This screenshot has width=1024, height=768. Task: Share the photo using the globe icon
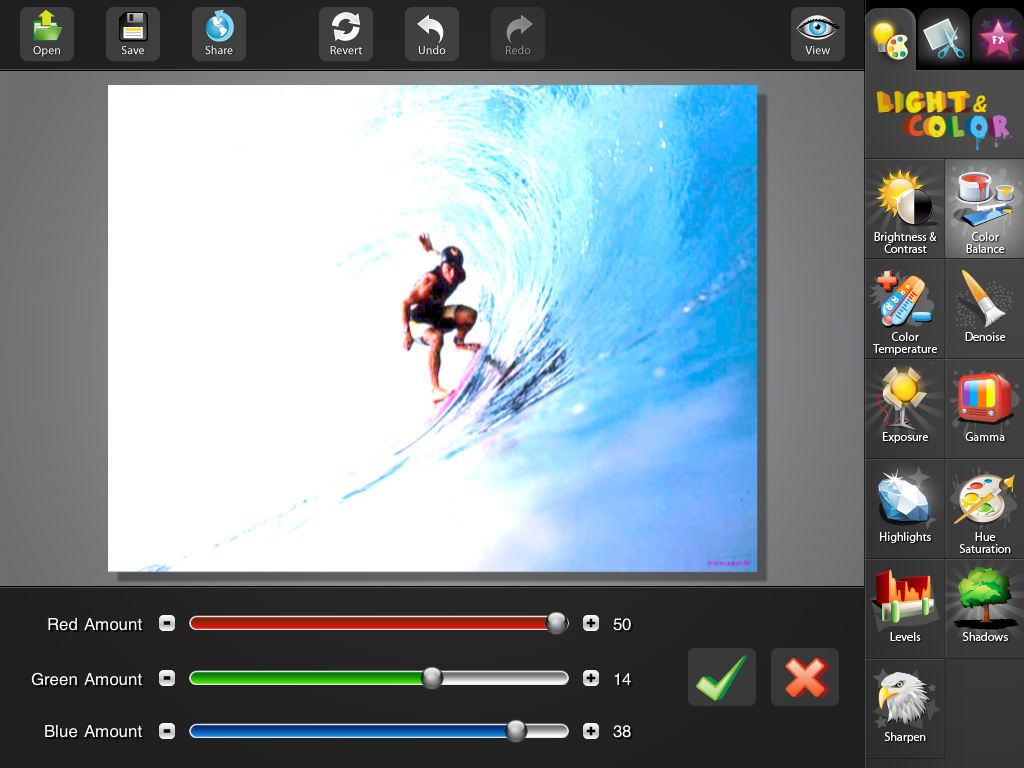coord(219,34)
